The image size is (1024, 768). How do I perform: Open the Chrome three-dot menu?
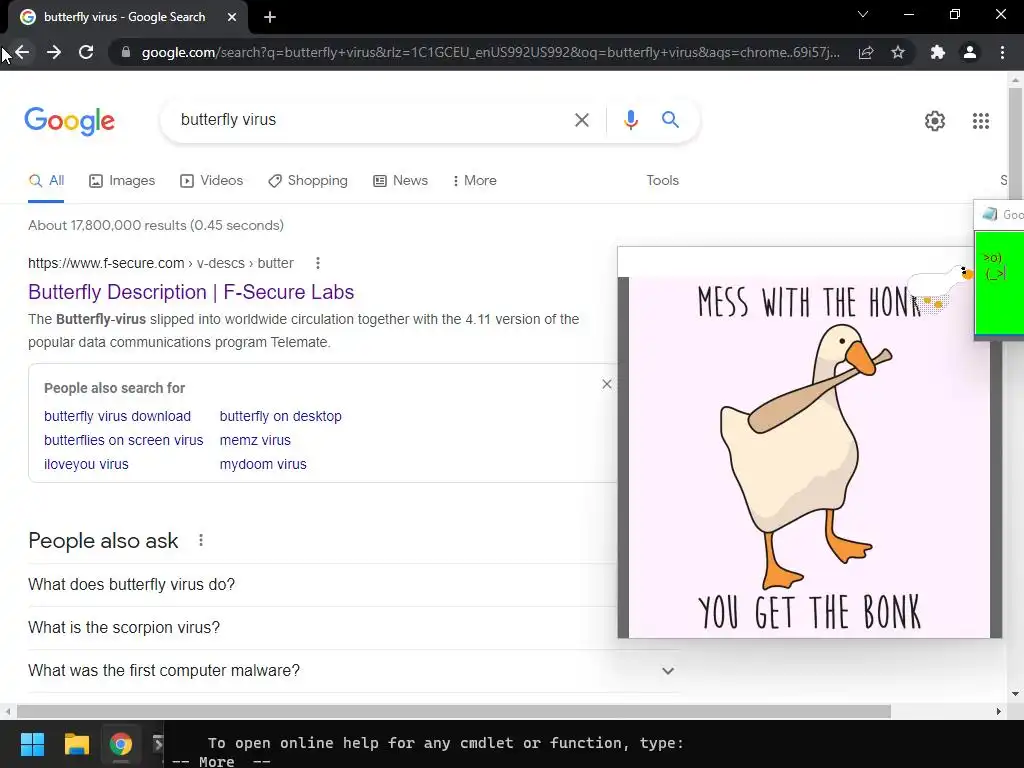[x=1002, y=52]
